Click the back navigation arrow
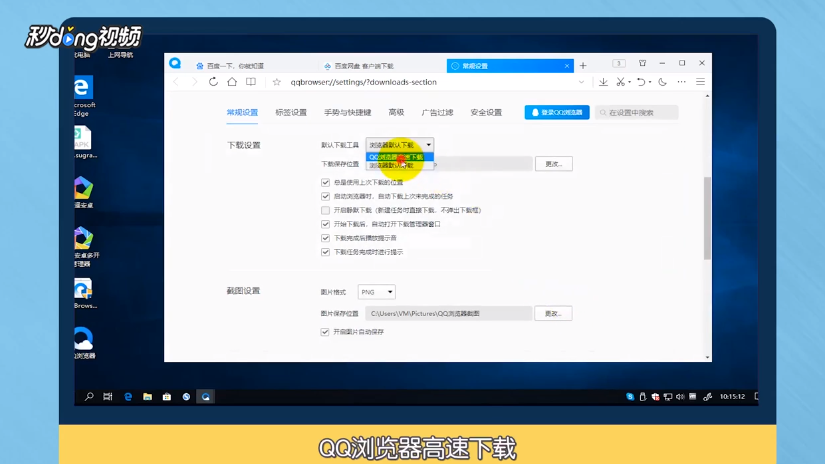This screenshot has width=825, height=464. click(x=176, y=82)
